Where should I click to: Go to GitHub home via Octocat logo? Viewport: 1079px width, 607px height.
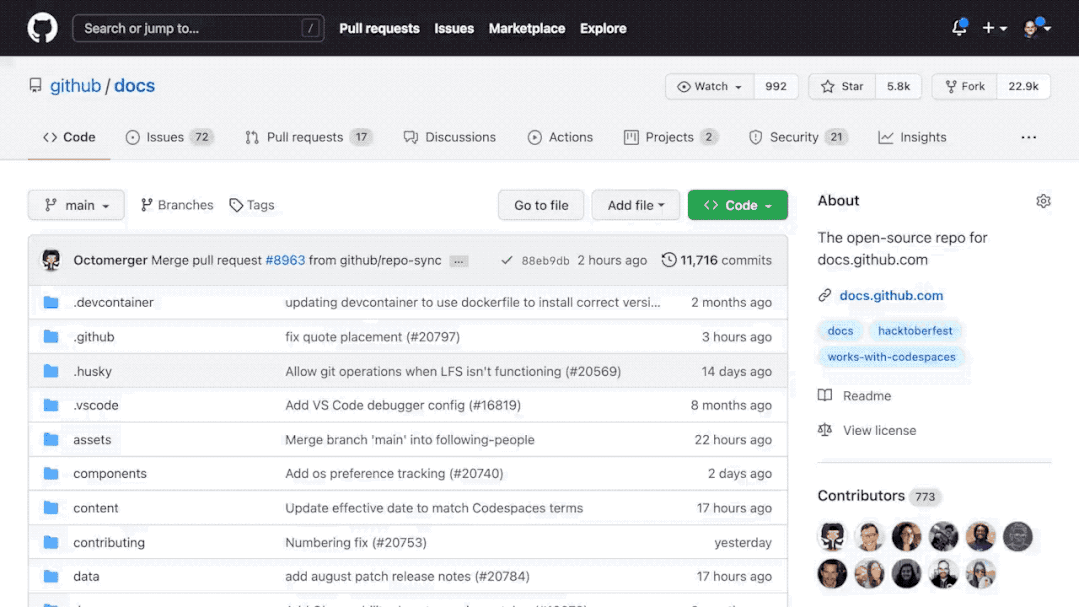pos(42,28)
